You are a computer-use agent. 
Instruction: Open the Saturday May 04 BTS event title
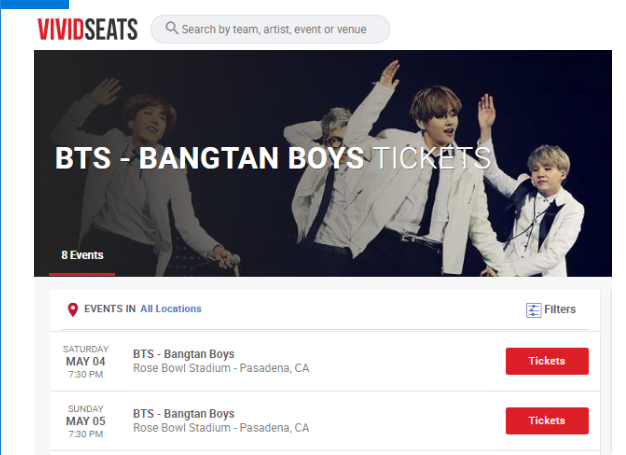(x=184, y=354)
